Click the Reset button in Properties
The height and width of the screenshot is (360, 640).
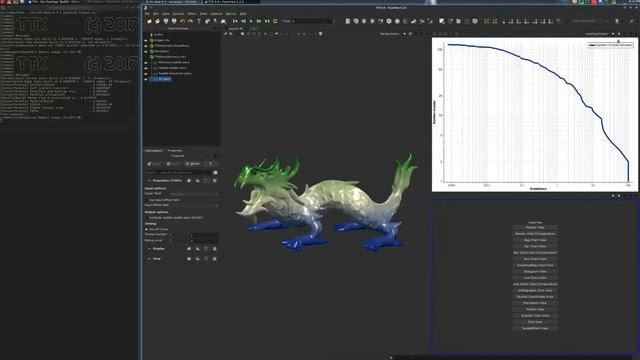(x=174, y=164)
